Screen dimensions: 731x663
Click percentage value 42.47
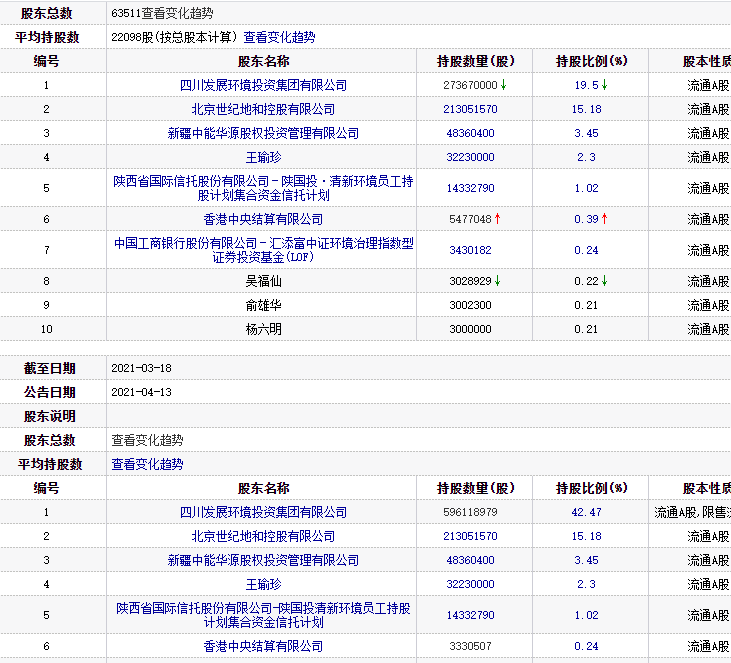pyautogui.click(x=586, y=512)
